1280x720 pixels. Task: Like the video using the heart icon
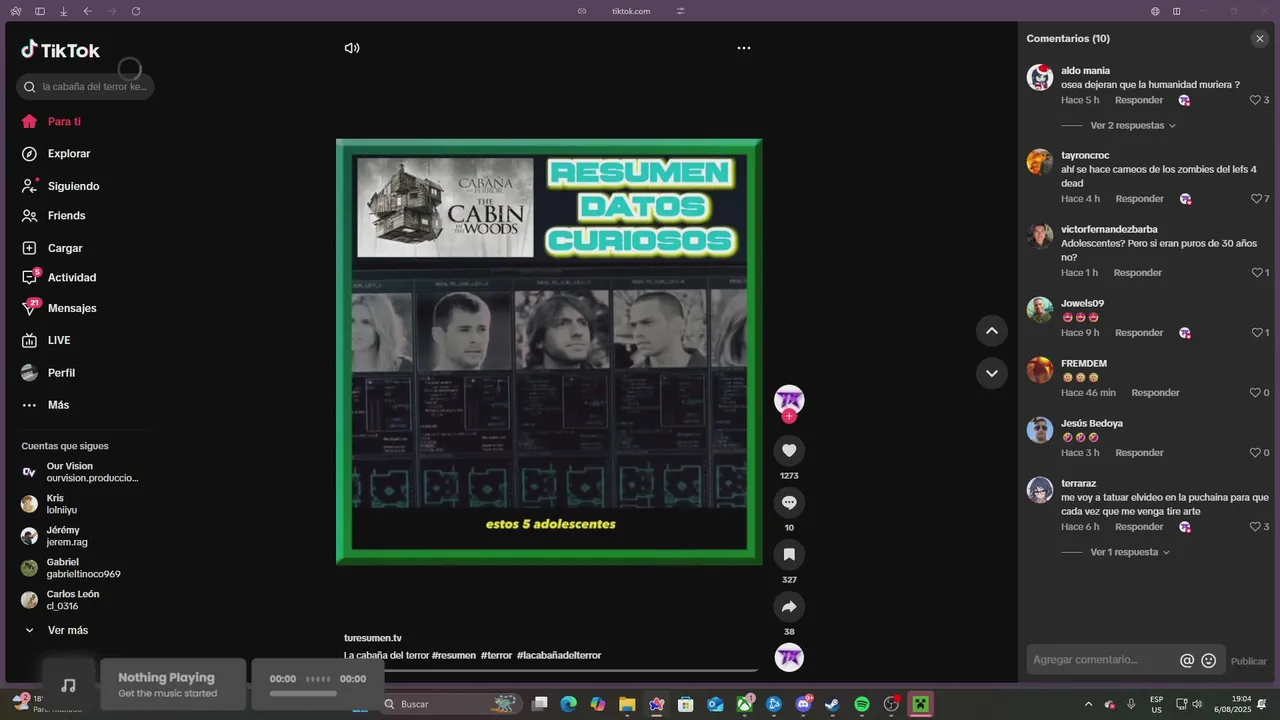point(789,451)
